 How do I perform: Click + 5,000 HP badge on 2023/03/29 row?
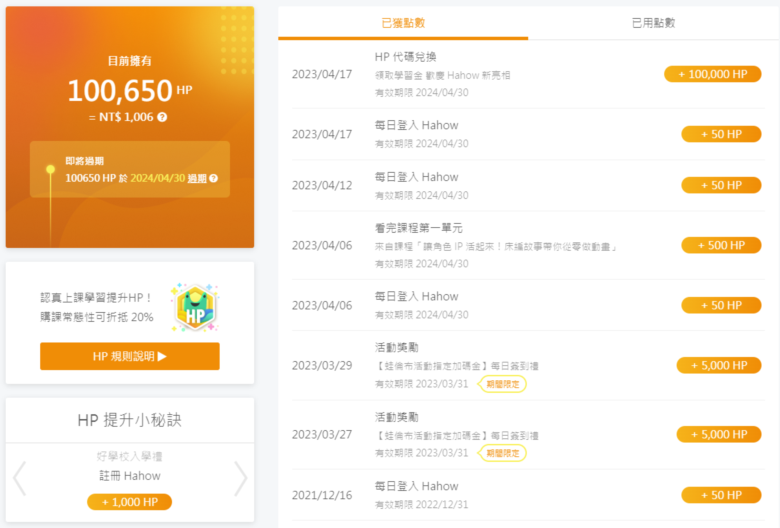click(x=719, y=365)
